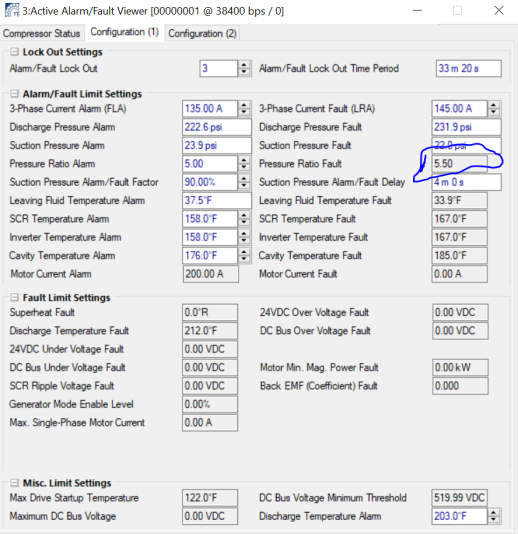Click the 24VDC Over Voltage Fault field
Screen dimensions: 518x534
460,313
